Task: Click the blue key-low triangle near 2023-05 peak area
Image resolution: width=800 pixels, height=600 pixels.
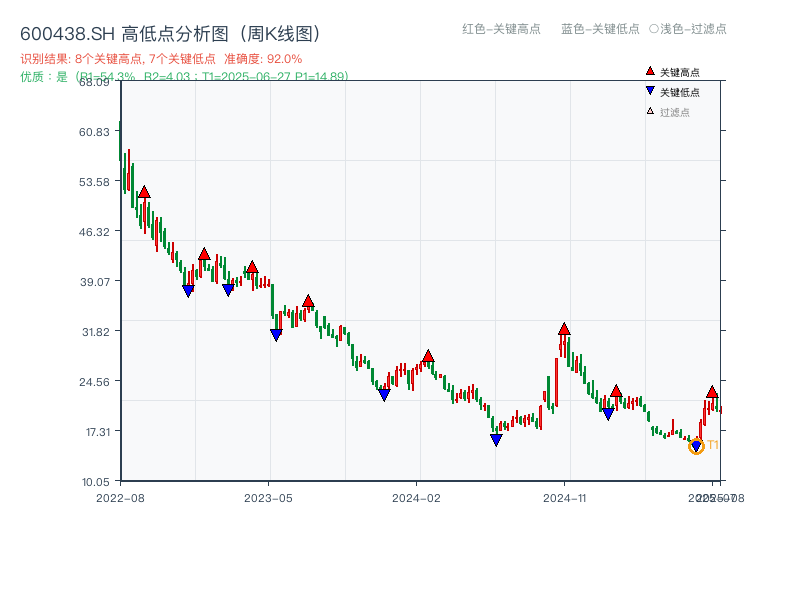Action: 276,333
